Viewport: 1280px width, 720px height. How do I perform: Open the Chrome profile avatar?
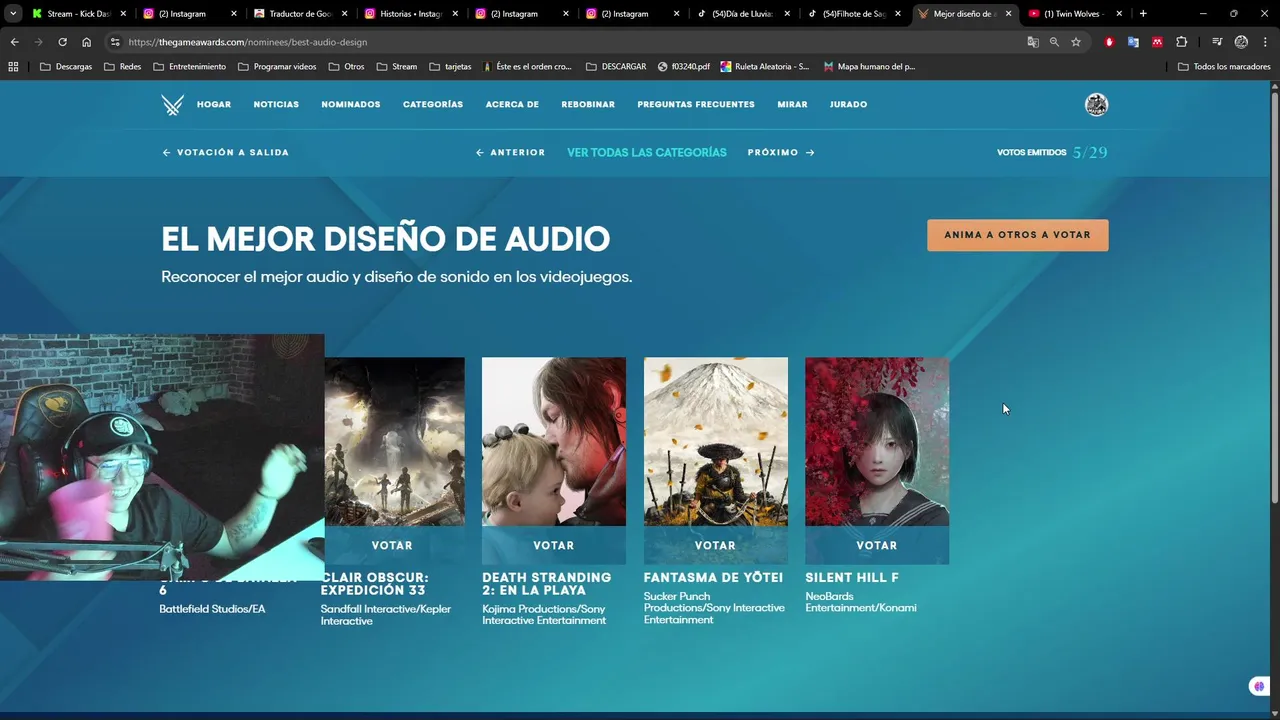[x=1241, y=42]
